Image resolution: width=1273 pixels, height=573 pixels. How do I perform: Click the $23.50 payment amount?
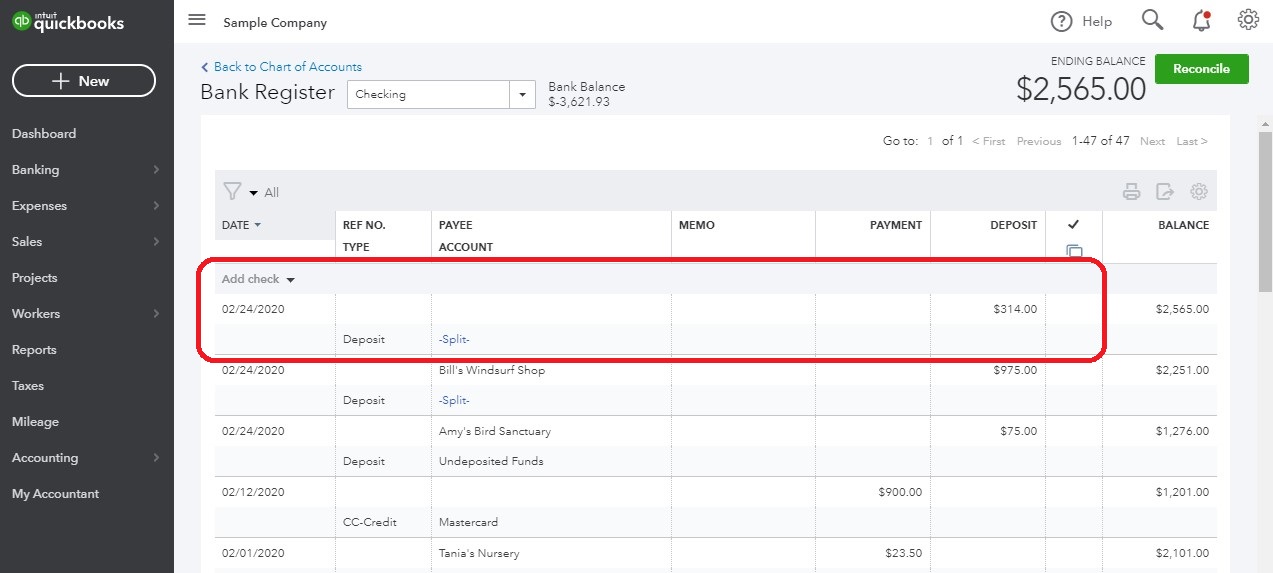point(904,553)
